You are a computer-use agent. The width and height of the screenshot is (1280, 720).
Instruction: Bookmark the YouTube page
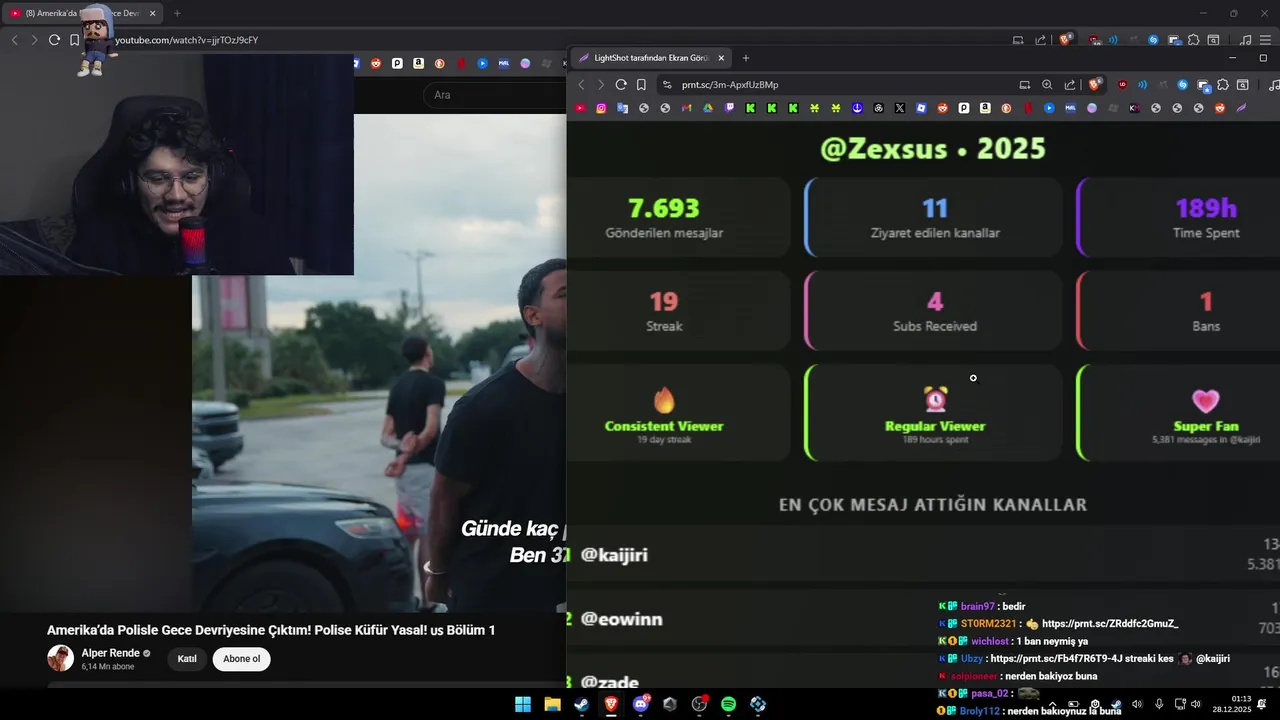click(x=74, y=40)
